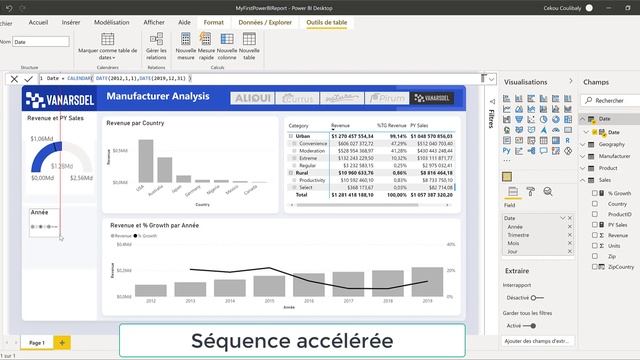Check the Revenue field
The image size is (640, 360).
[x=595, y=235]
